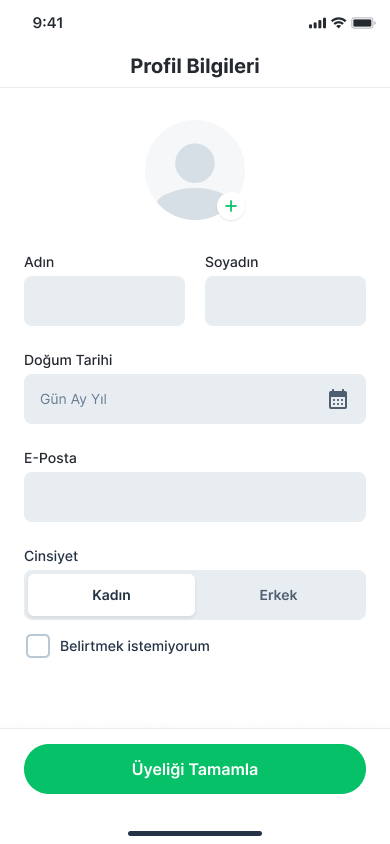Image resolution: width=390 pixels, height=844 pixels.
Task: Tap the Üyeliği Tamamla button
Action: 195,769
